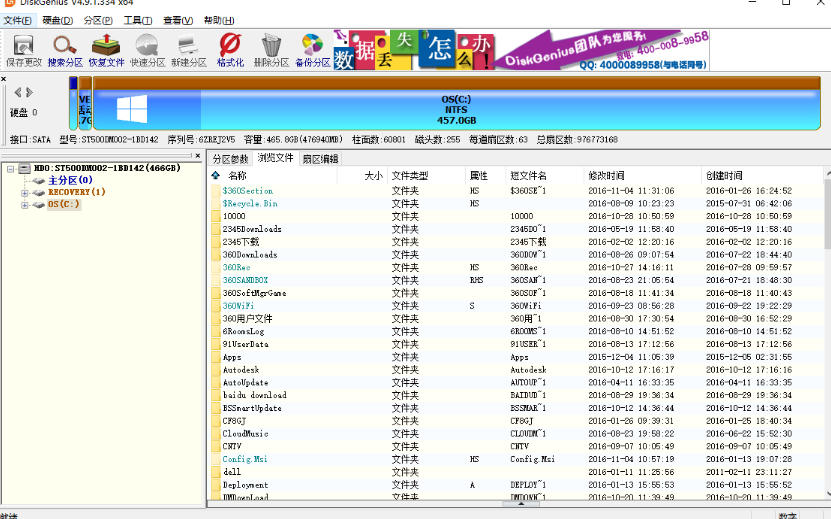Viewport: 831px width, 519px height.
Task: Select the OS(C:) NTFS partition bar
Action: [456, 103]
